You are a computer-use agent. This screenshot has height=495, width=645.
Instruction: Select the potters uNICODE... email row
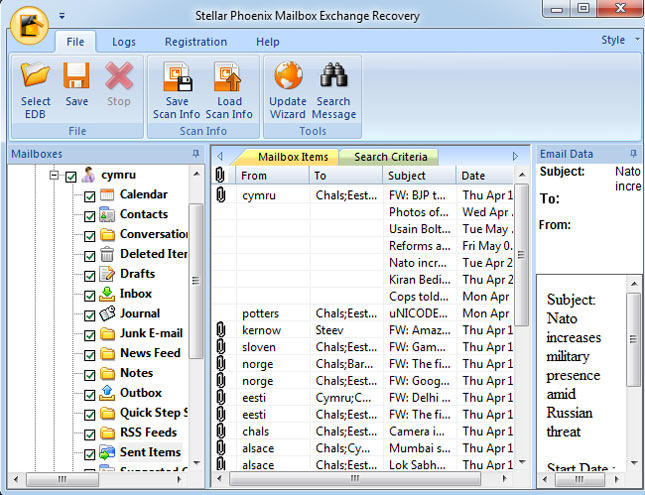click(363, 313)
